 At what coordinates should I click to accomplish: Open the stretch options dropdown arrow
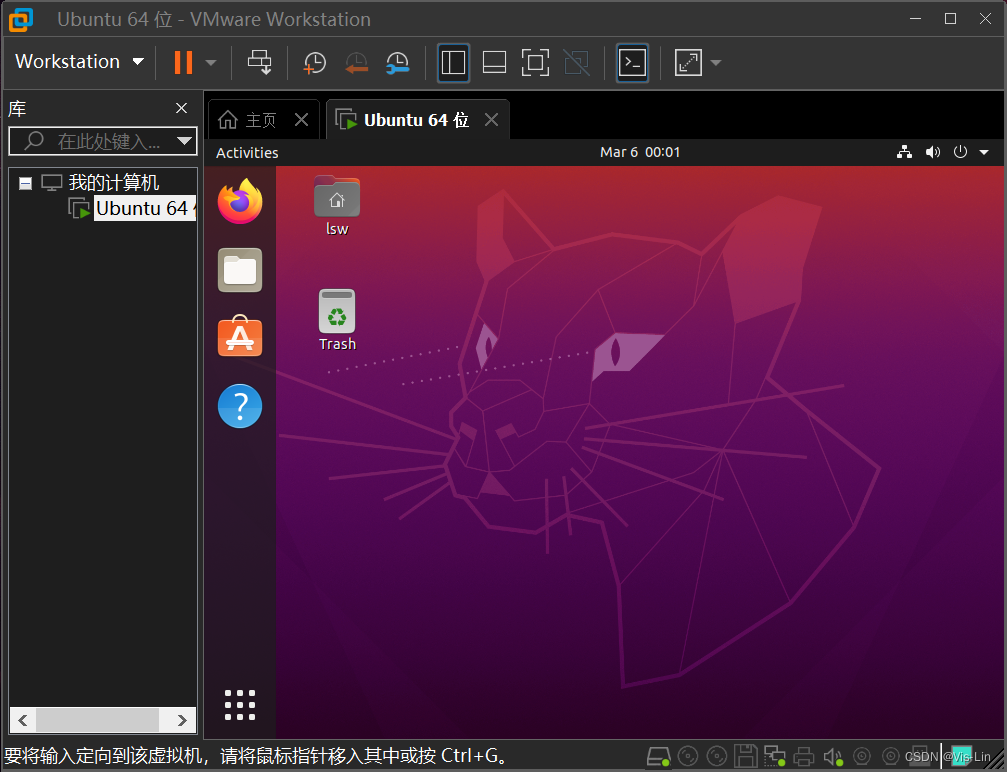click(x=716, y=63)
